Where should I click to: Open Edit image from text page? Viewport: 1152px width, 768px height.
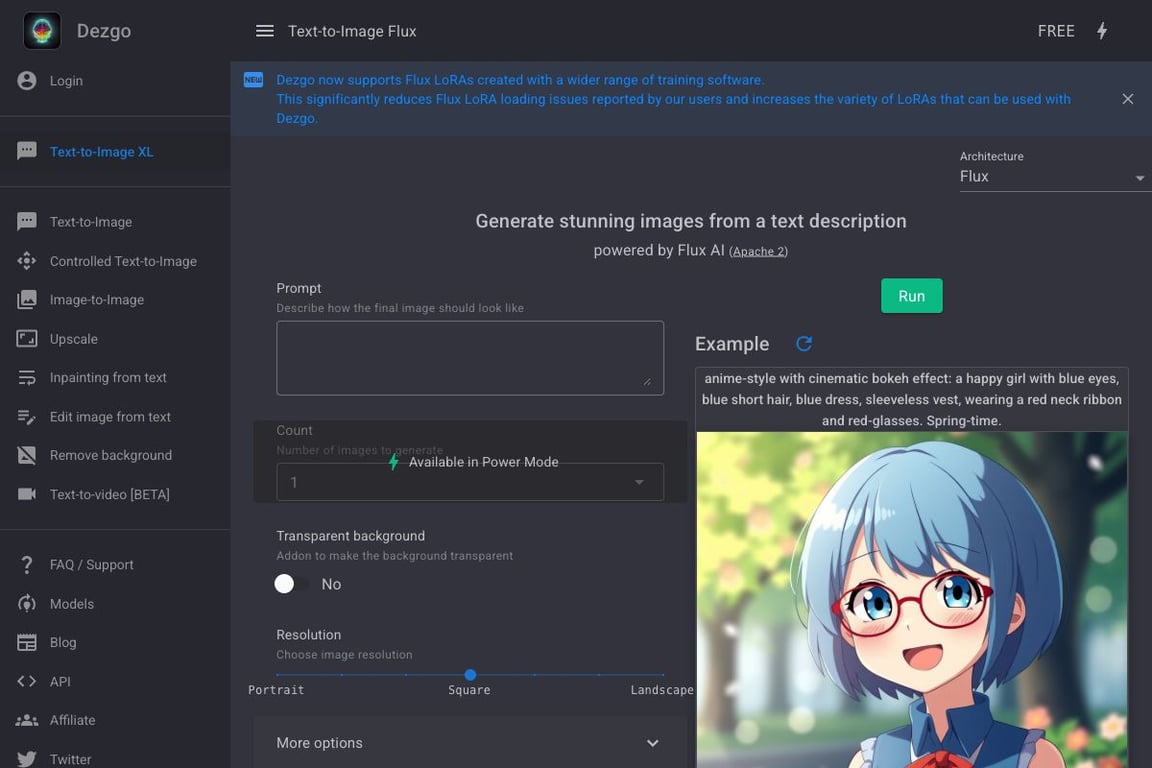point(115,417)
